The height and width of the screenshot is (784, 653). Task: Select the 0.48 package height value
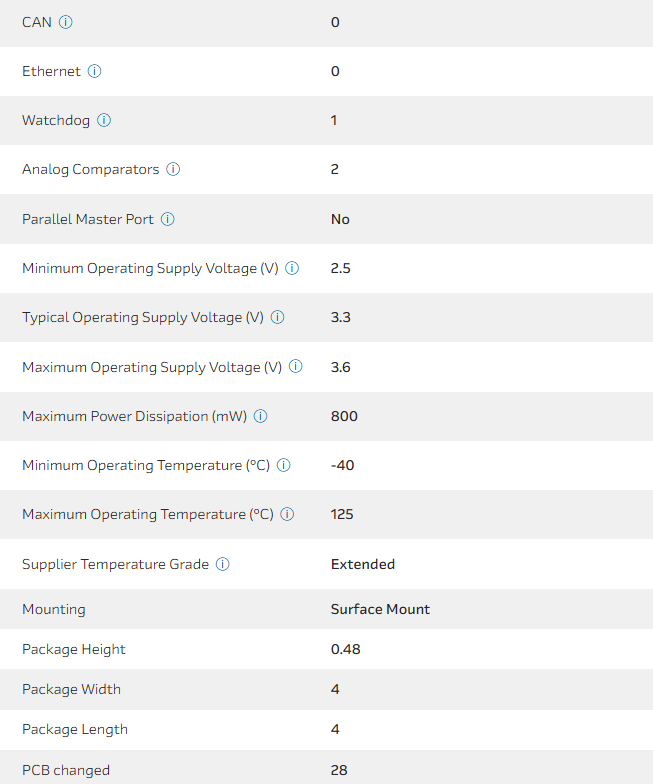click(x=345, y=649)
